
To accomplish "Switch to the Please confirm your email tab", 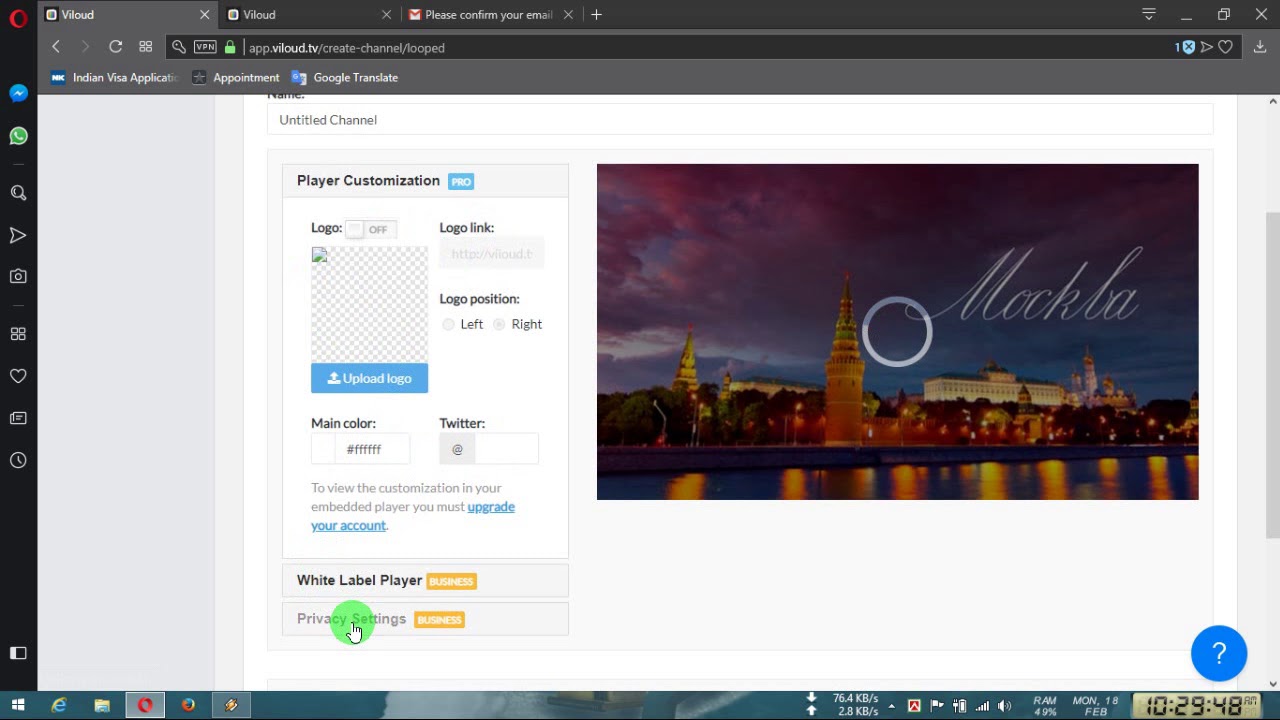I will [490, 14].
